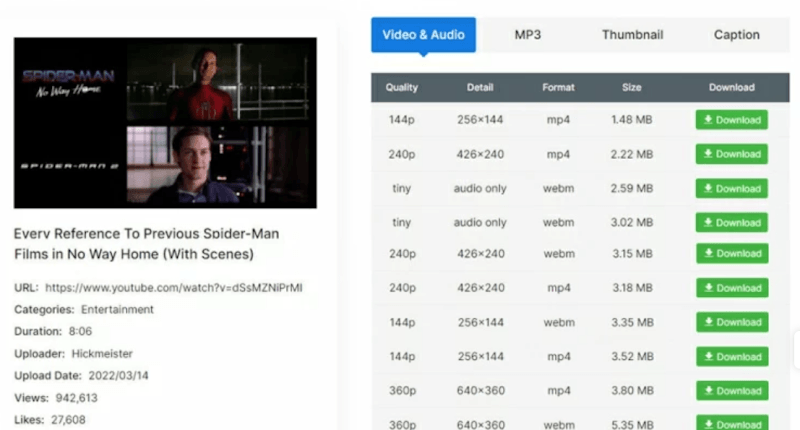Download the 360p webm 5.35 MB file
Screen dimensions: 800x430
click(732, 423)
